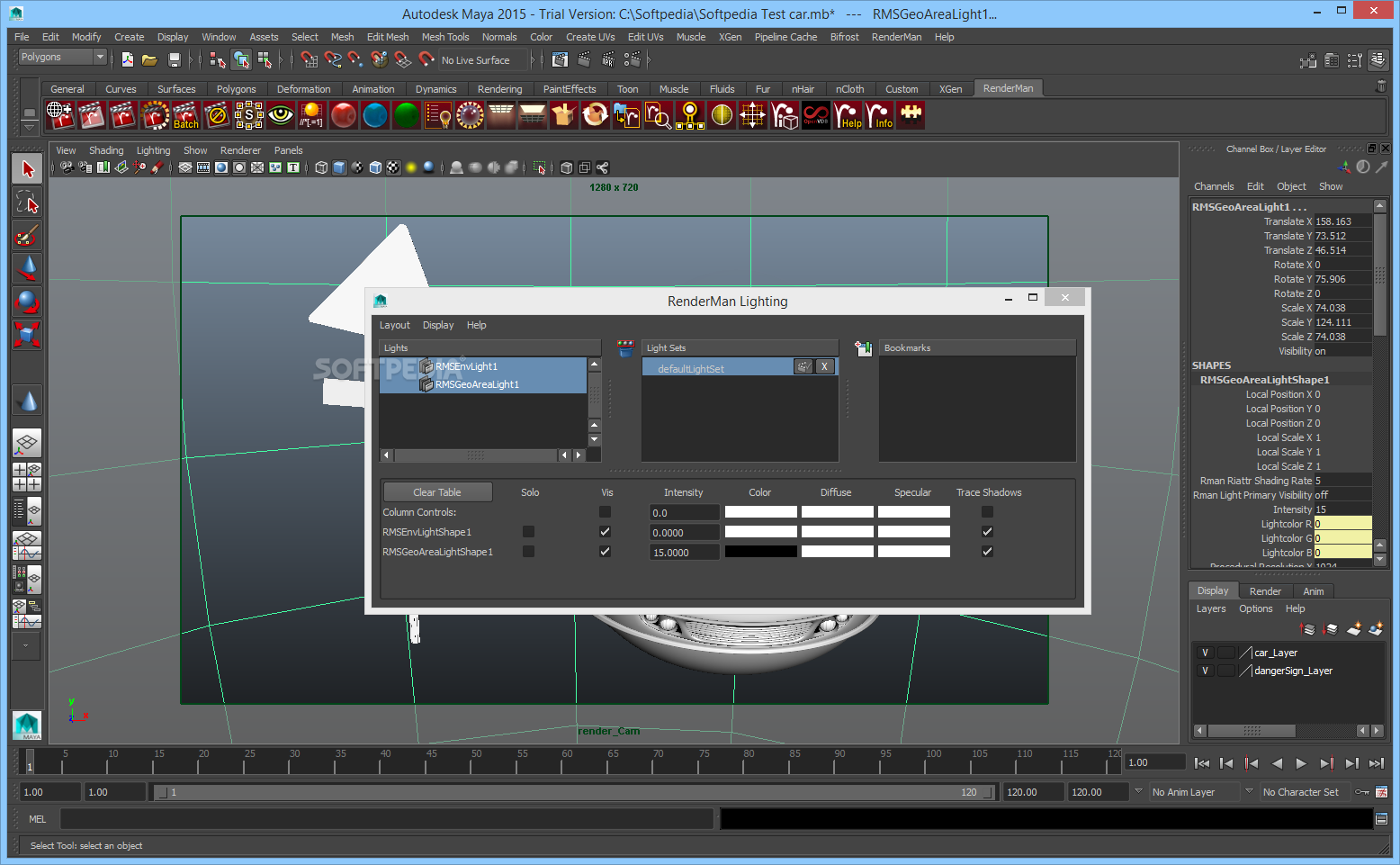
Task: Toggle Solo checkbox for RMSEnvLightShape1
Action: coord(528,532)
